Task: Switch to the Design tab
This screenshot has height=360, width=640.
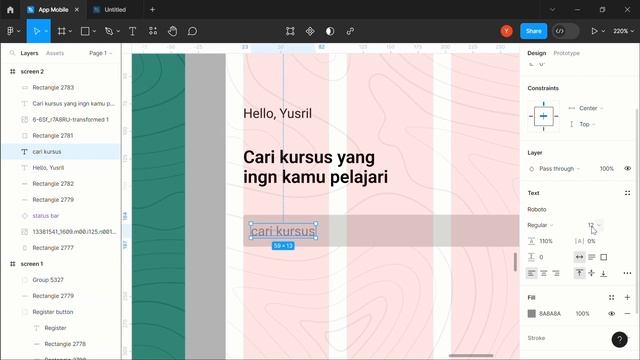Action: (536, 53)
